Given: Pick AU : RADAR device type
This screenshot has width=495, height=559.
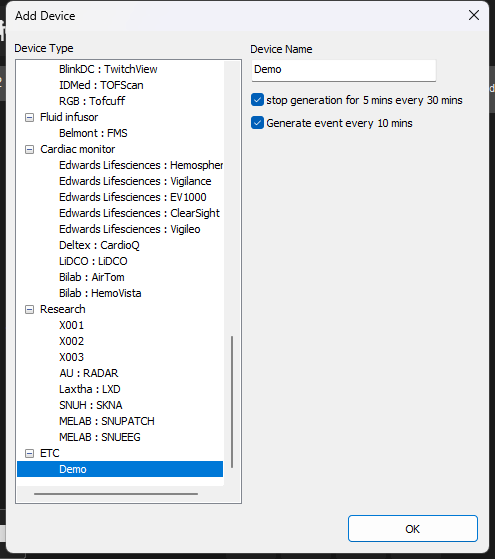Looking at the screenshot, I should [88, 373].
